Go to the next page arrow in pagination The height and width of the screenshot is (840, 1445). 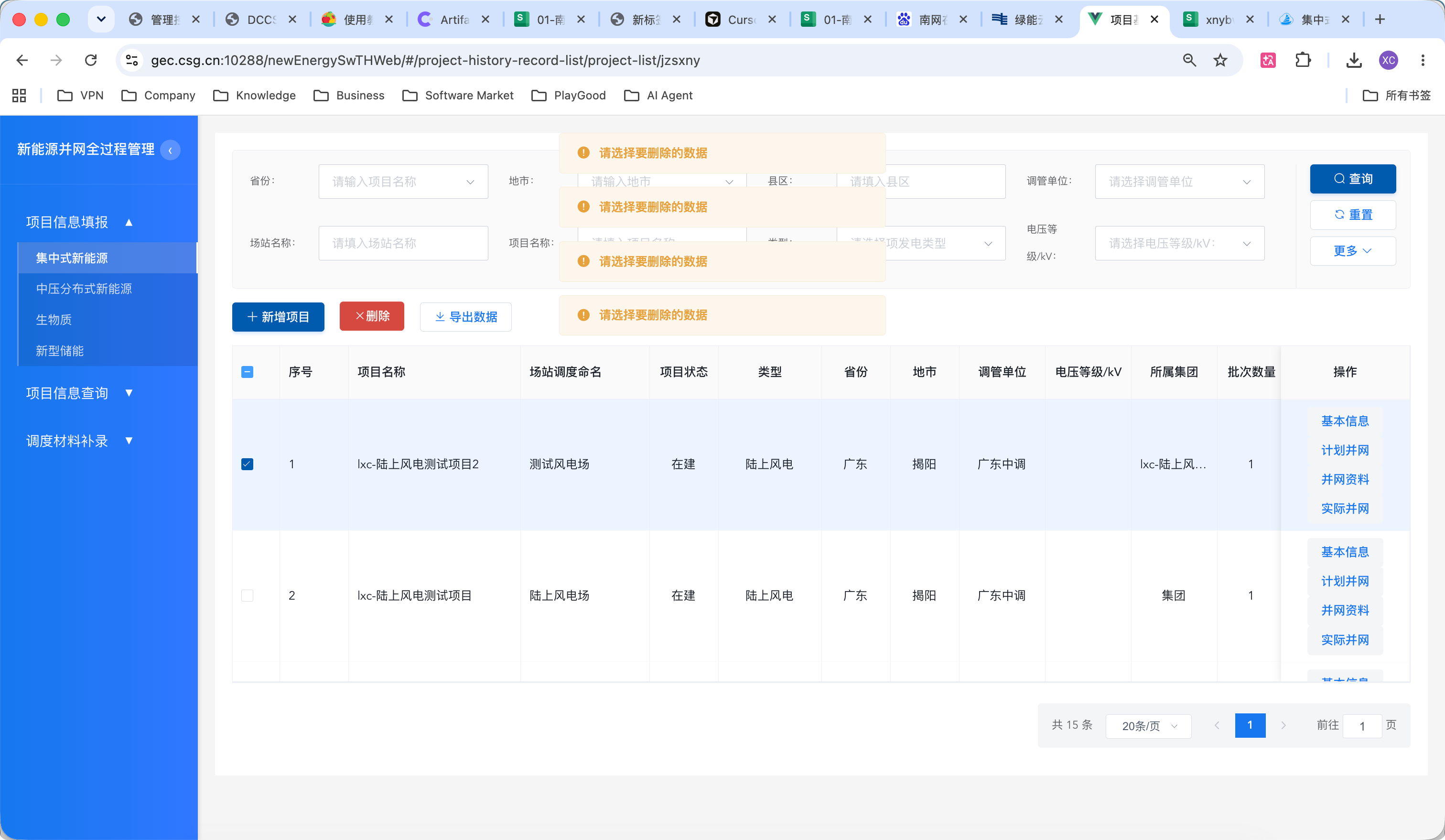(x=1283, y=725)
